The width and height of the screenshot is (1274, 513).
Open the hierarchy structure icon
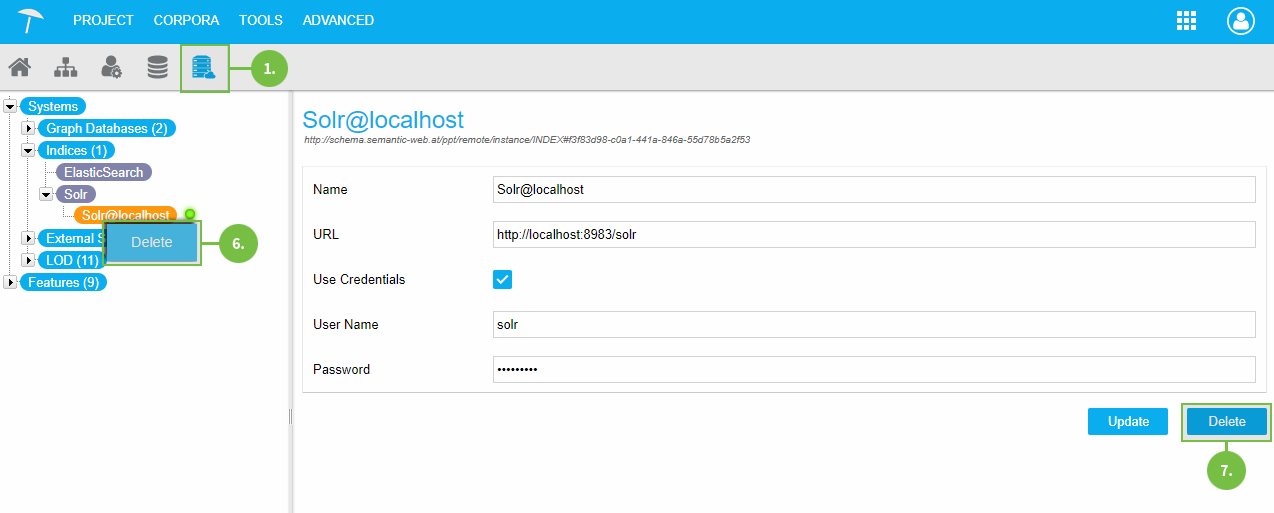65,68
